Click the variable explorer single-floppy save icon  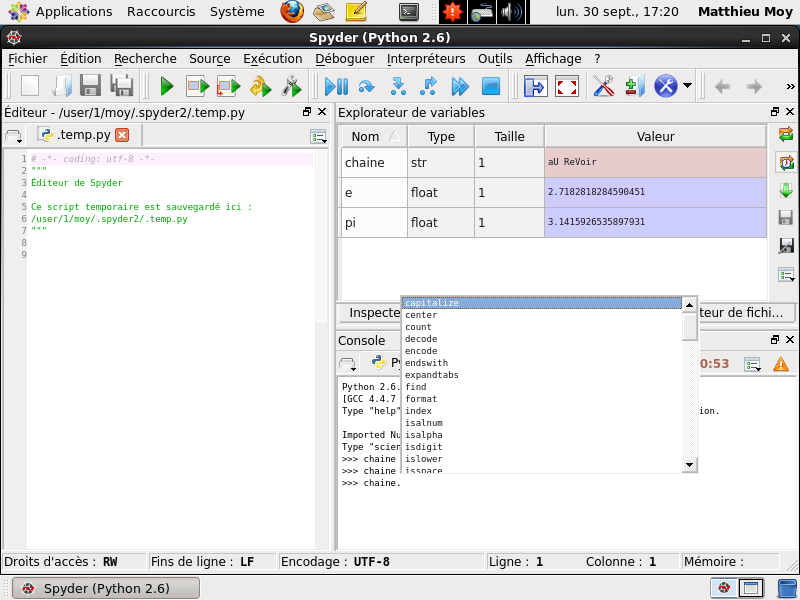786,217
